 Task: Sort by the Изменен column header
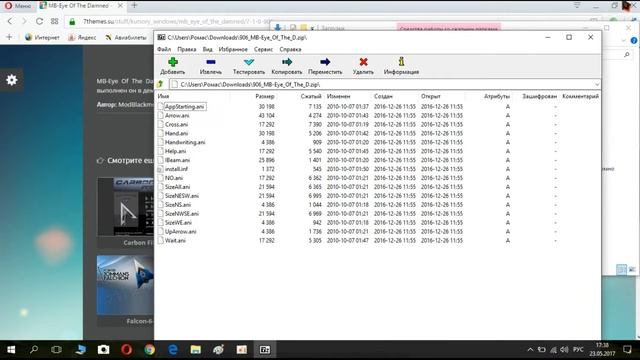(338, 96)
